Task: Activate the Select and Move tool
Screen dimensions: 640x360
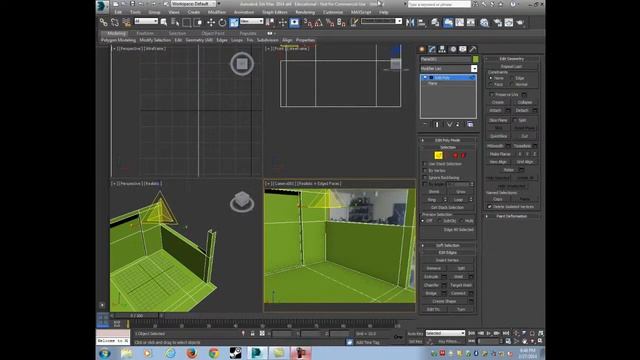Action: (x=211, y=22)
